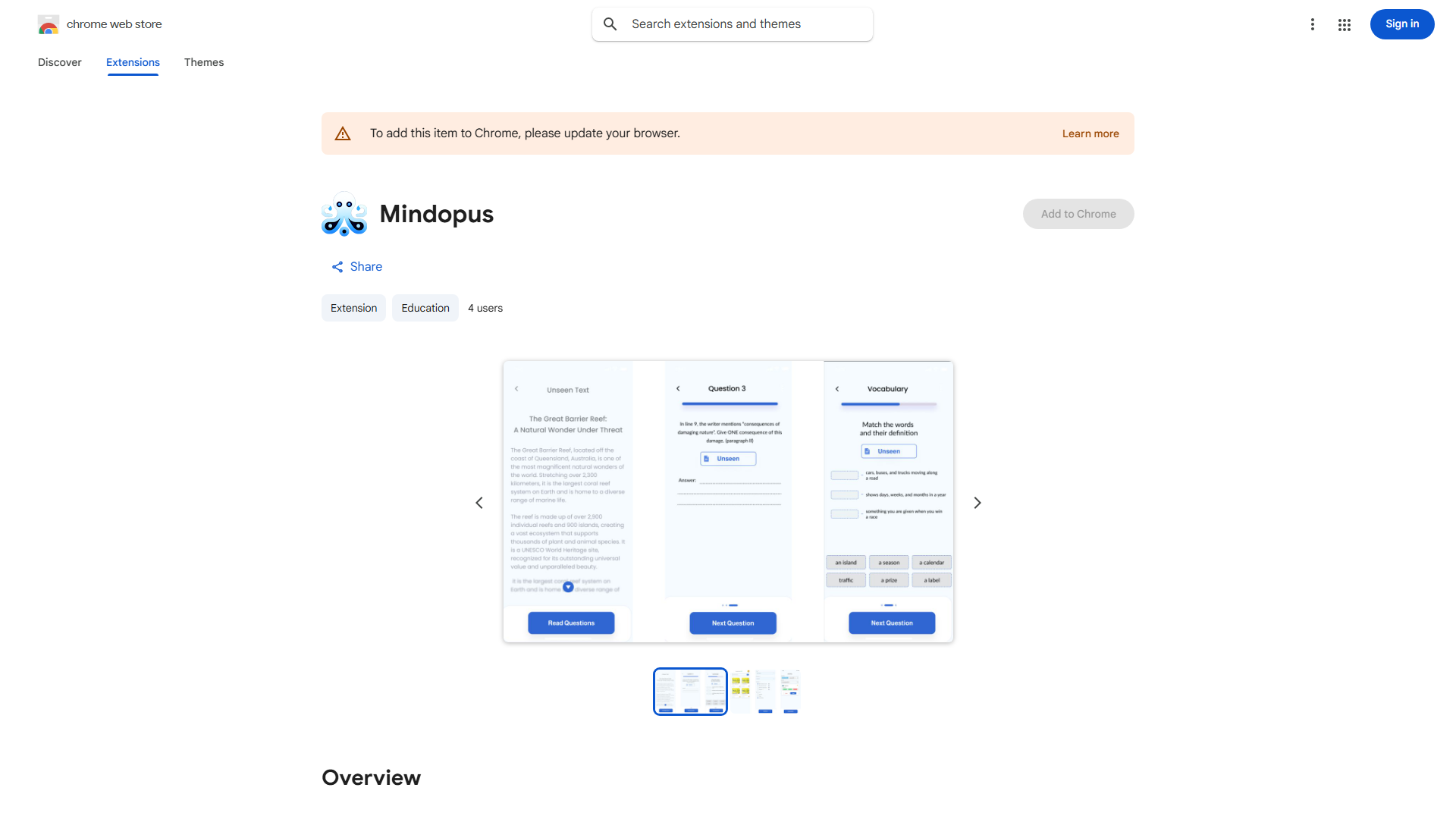Click the Sign in button

1401,24
